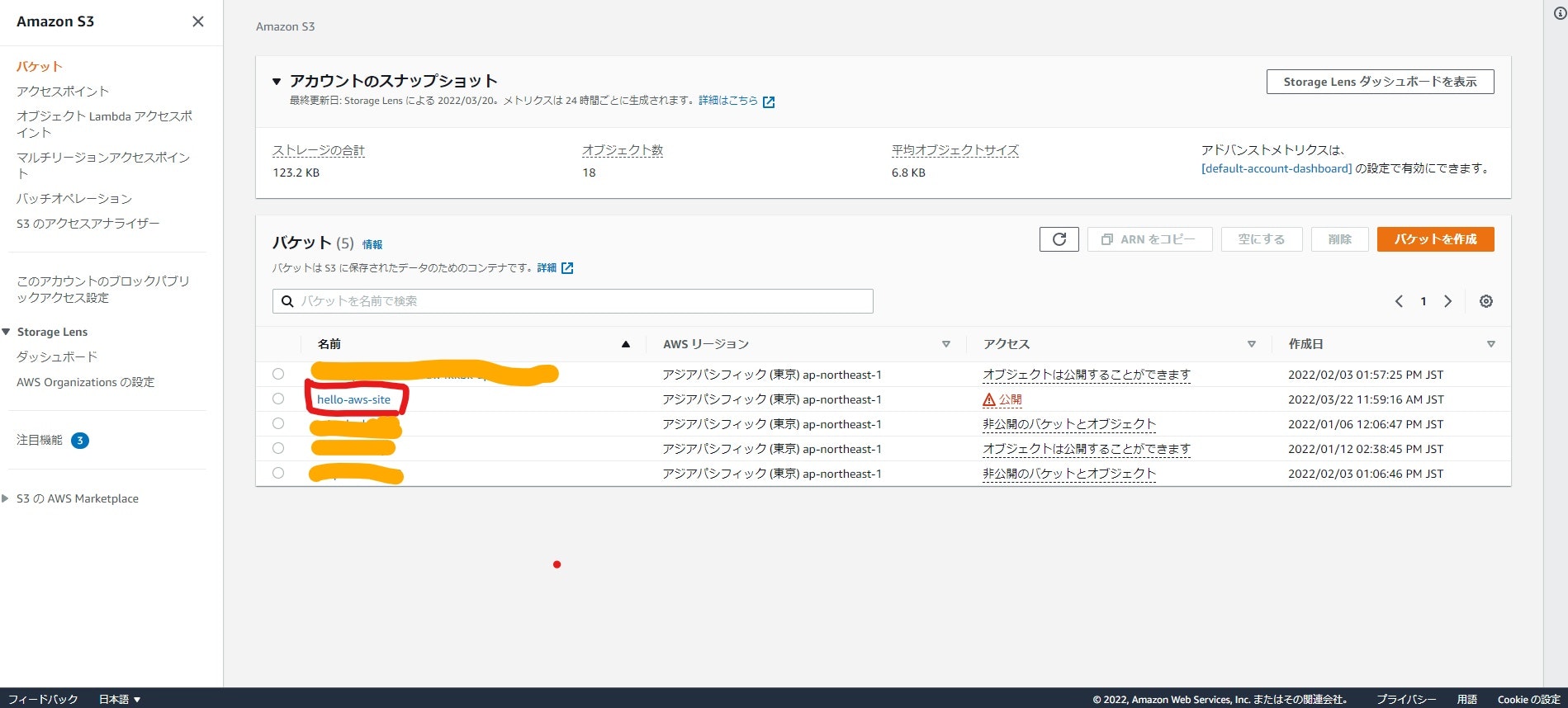Click the info icon at top right corner

coord(1560,12)
